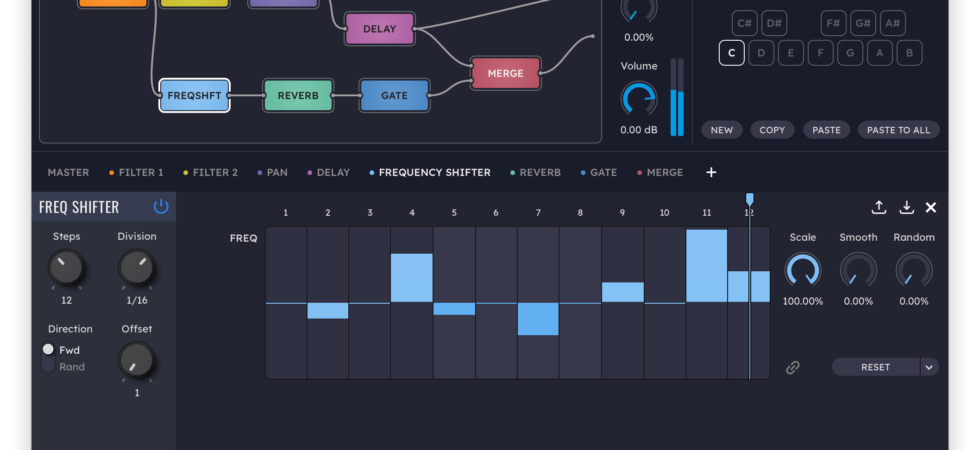Screen dimensions: 980x450
Task: Select the REVERB node in the graph
Action: (298, 96)
